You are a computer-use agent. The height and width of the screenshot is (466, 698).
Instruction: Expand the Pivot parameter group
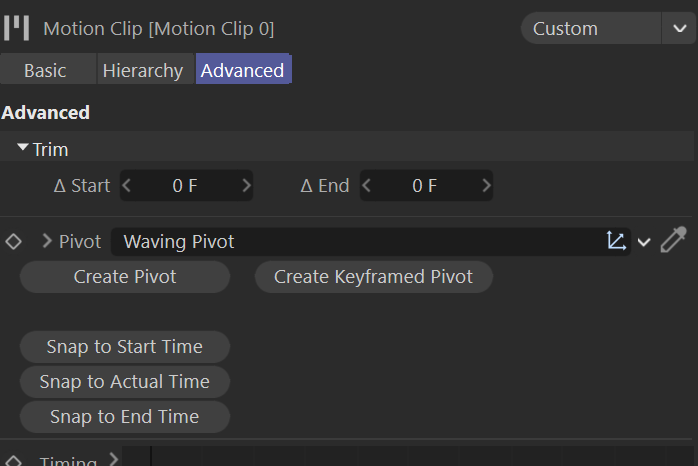pos(46,241)
